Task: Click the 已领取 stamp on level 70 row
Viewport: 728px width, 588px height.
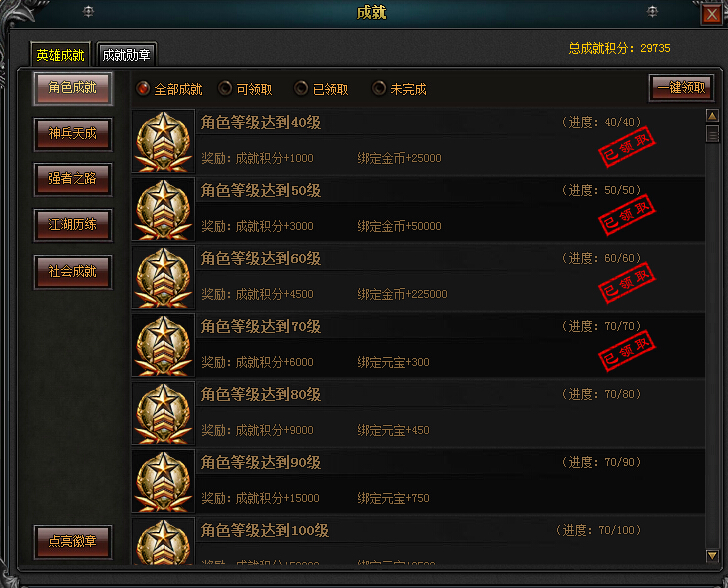Action: 627,351
